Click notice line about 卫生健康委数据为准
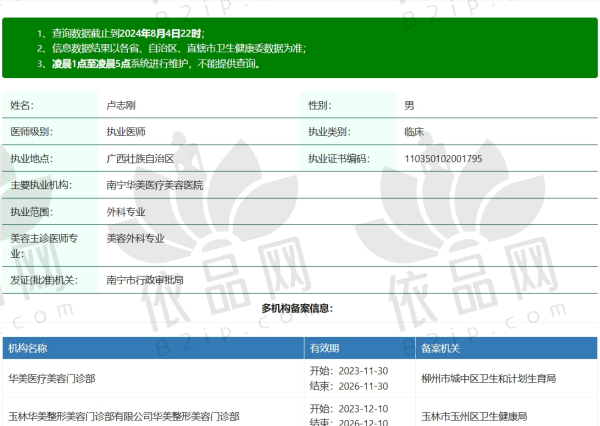 pos(179,48)
